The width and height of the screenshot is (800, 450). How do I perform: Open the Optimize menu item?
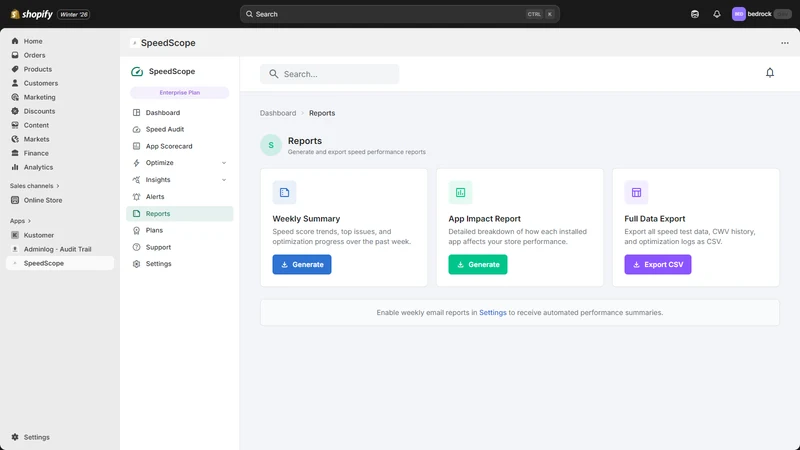click(x=179, y=163)
